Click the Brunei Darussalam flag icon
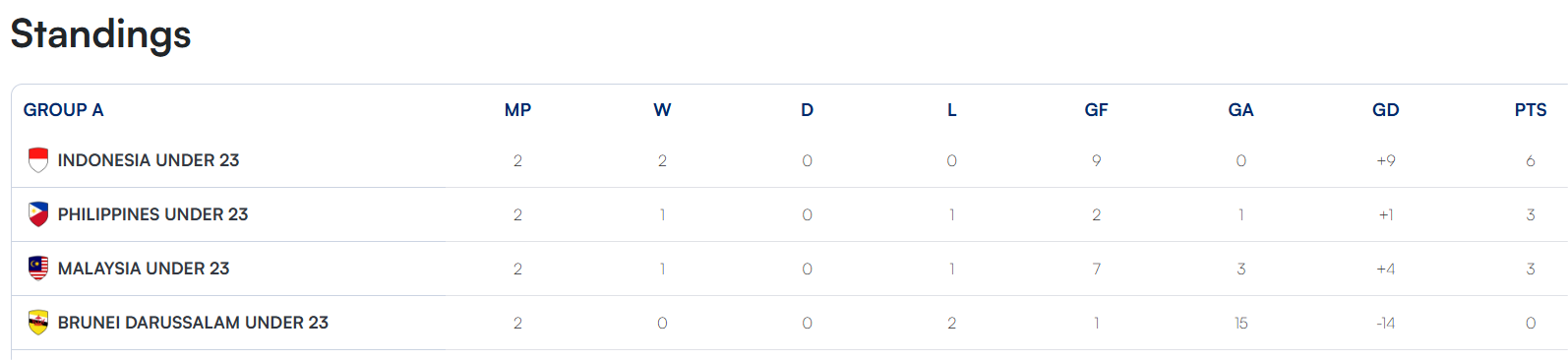Image resolution: width=1568 pixels, height=360 pixels. click(x=38, y=323)
